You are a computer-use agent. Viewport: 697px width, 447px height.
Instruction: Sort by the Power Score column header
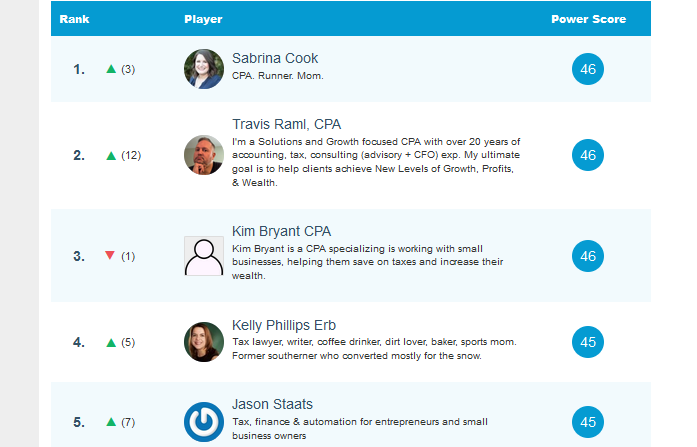click(588, 19)
